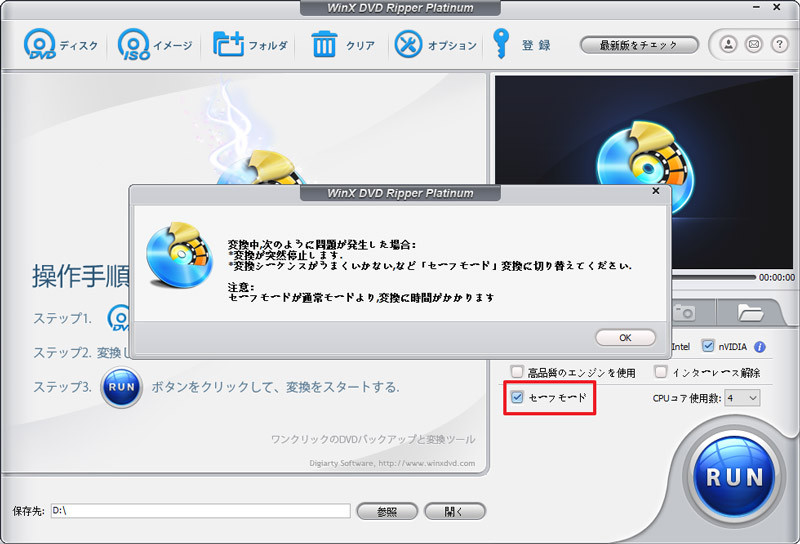Start conversion with big RUN button
The height and width of the screenshot is (544, 800).
(x=734, y=477)
